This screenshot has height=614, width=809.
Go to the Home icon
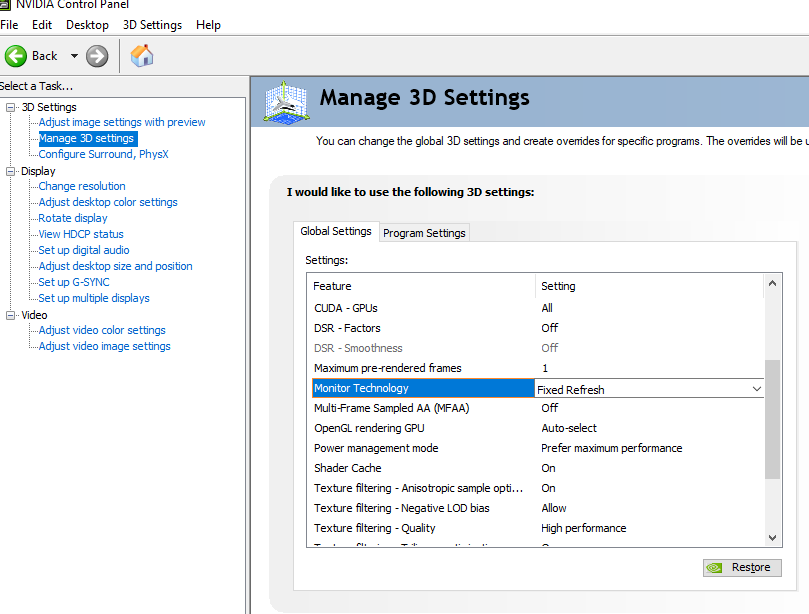pyautogui.click(x=142, y=56)
